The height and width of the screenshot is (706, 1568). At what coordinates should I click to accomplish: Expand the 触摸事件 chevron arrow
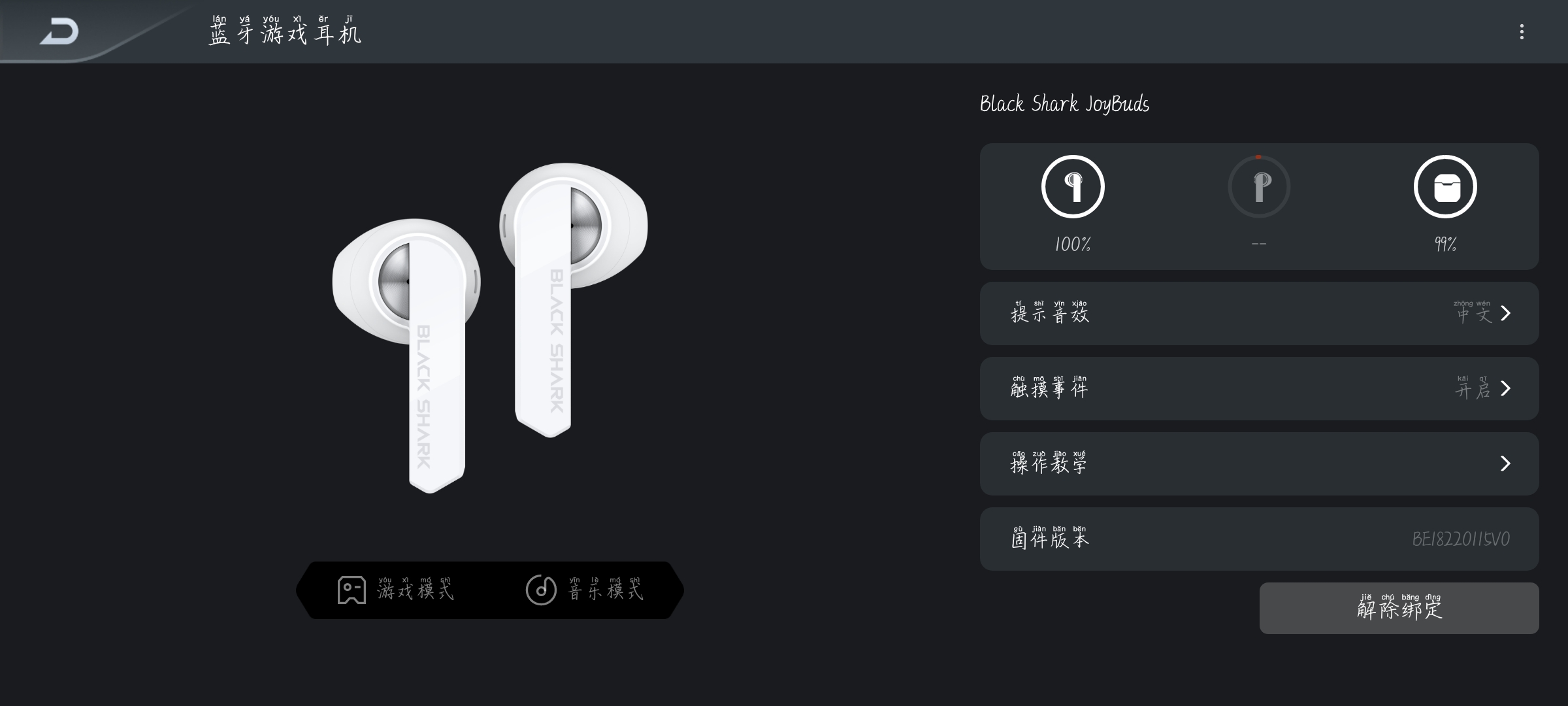pos(1506,389)
